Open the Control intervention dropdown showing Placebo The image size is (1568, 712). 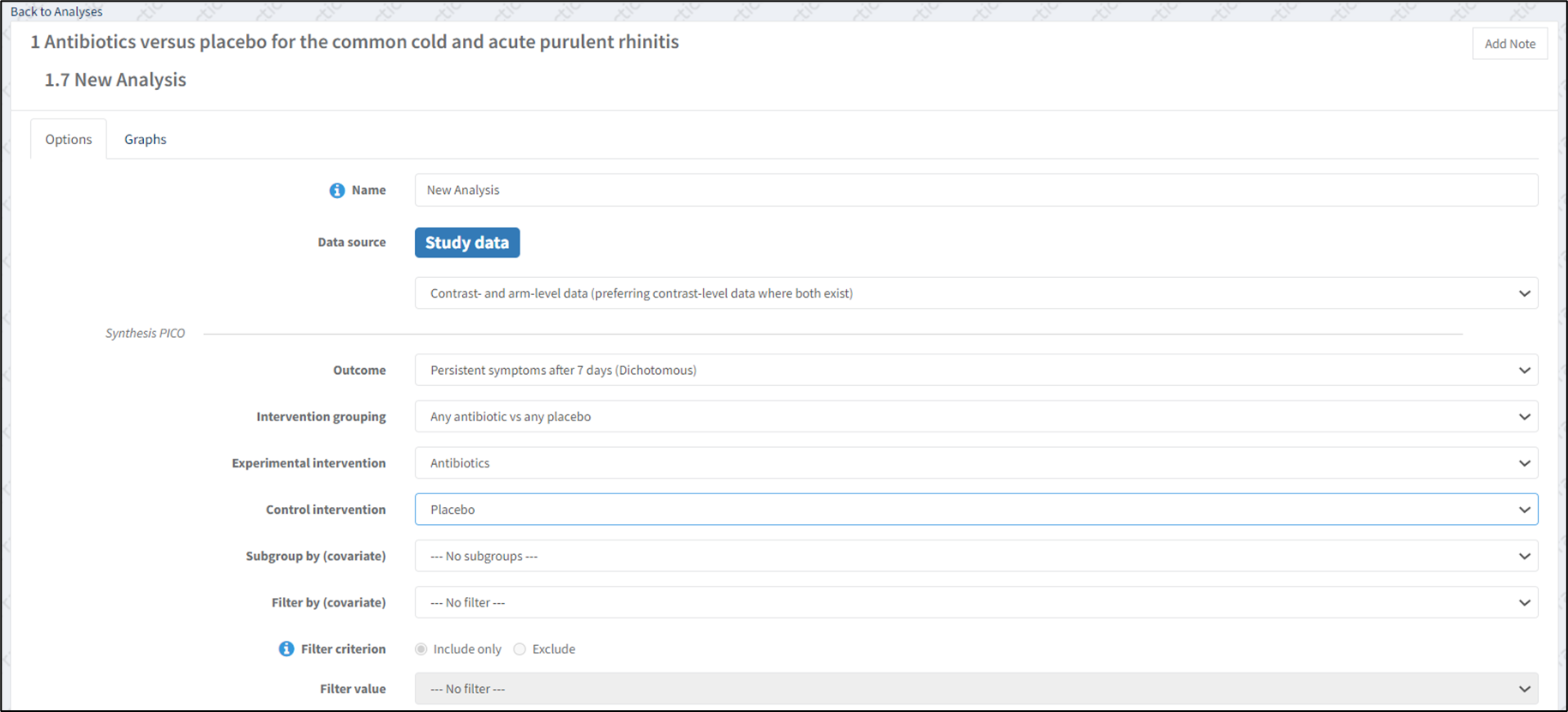(x=976, y=510)
